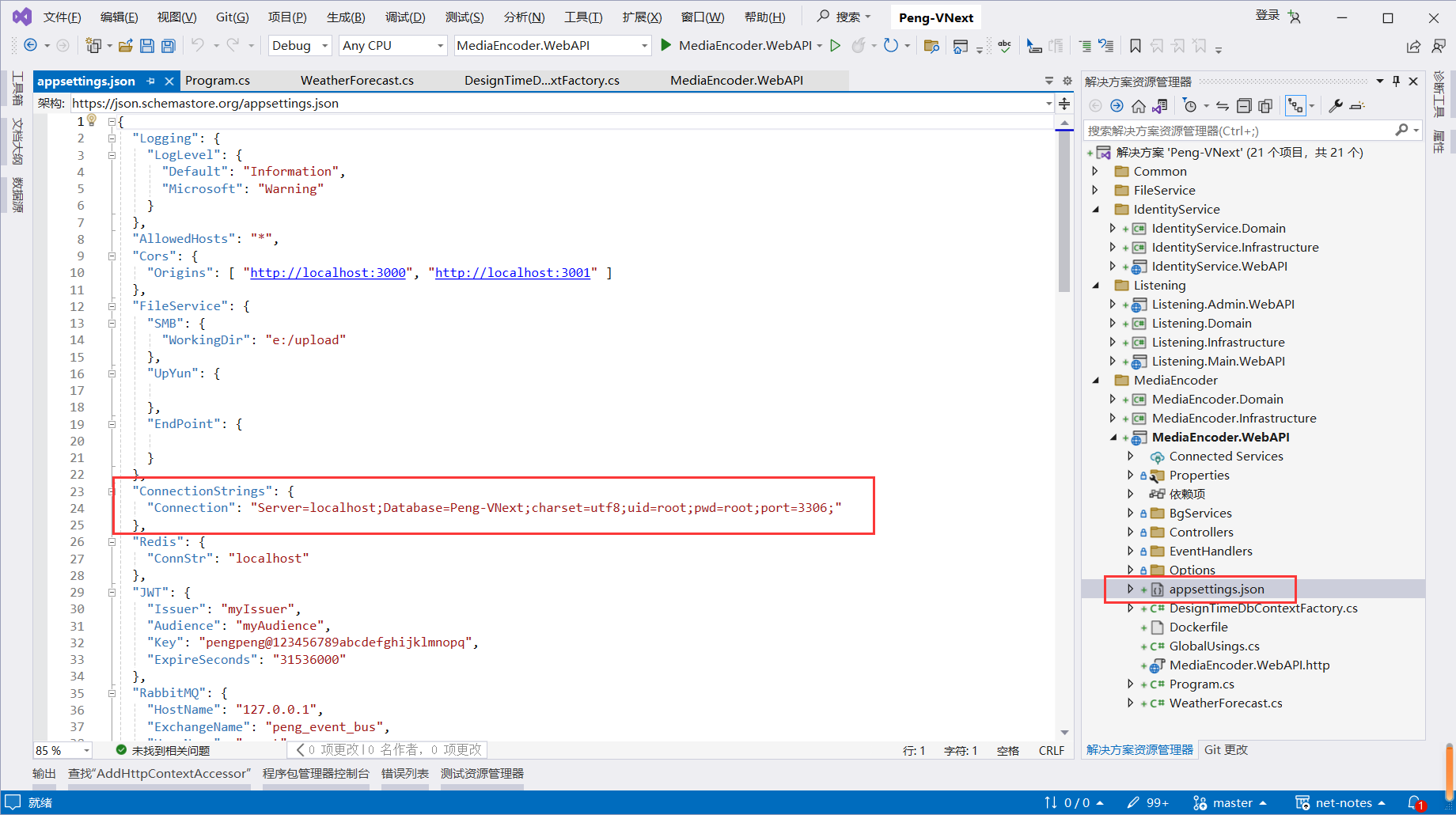1456x815 pixels.
Task: Open Any CPU platform dropdown
Action: click(x=392, y=46)
